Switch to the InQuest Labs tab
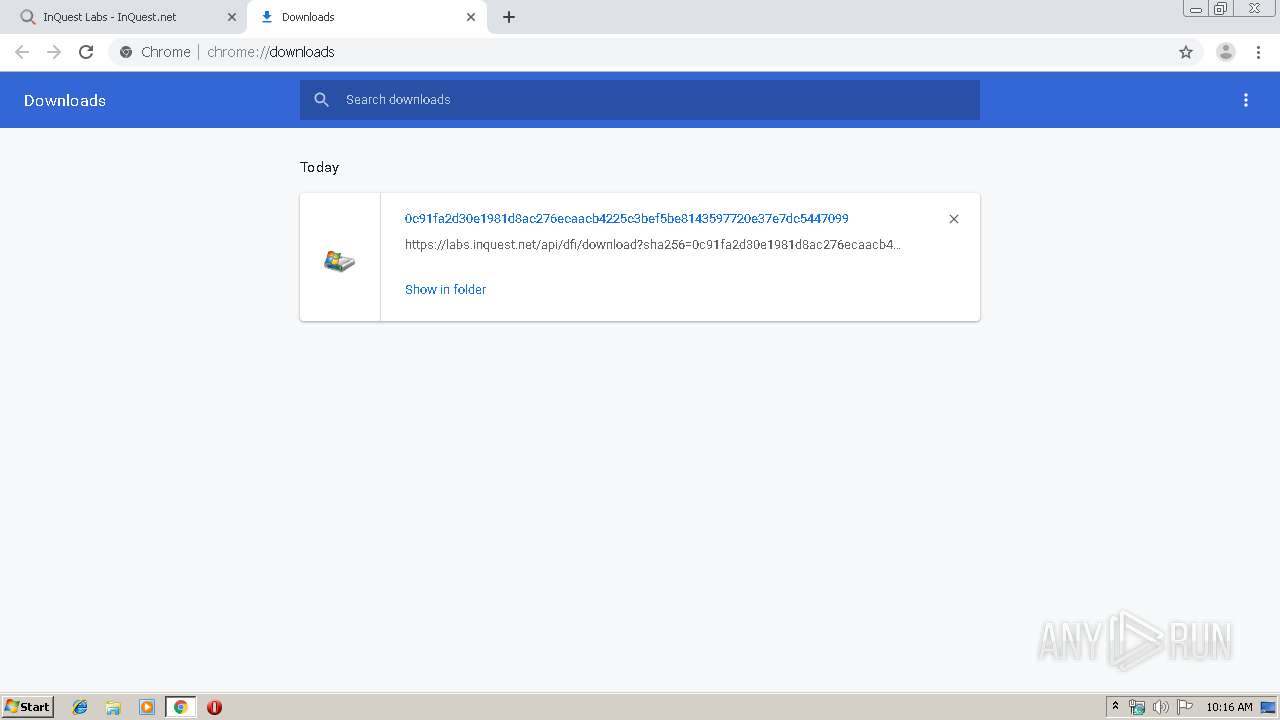The image size is (1280, 720). click(x=122, y=17)
